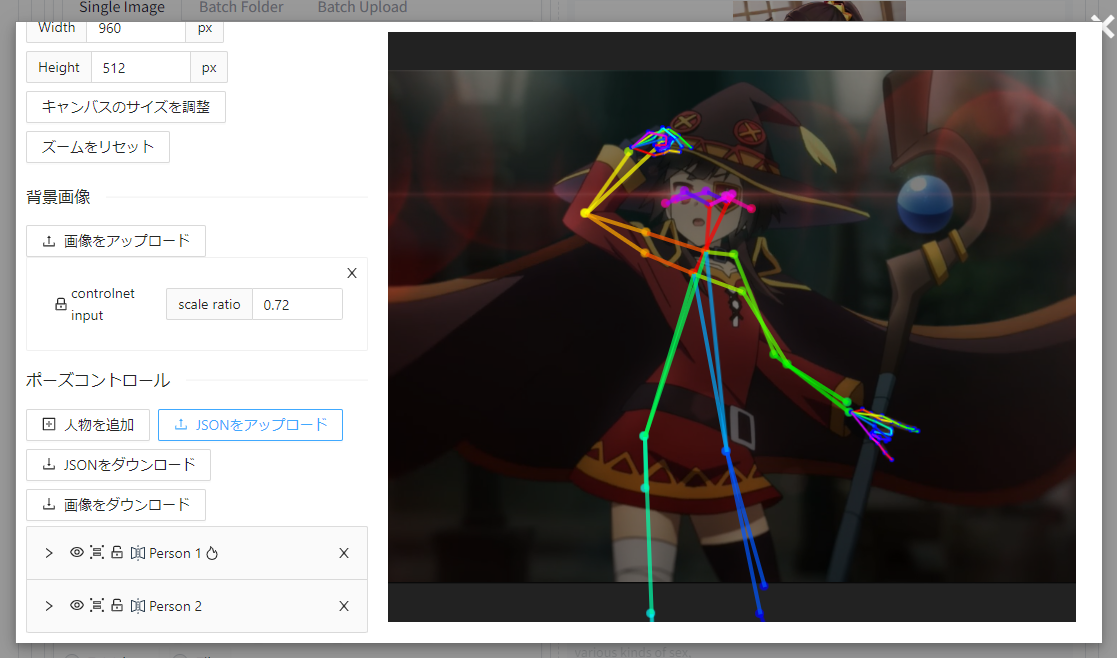1117x658 pixels.
Task: Click the 背景画像 section heading
Action: tap(58, 197)
